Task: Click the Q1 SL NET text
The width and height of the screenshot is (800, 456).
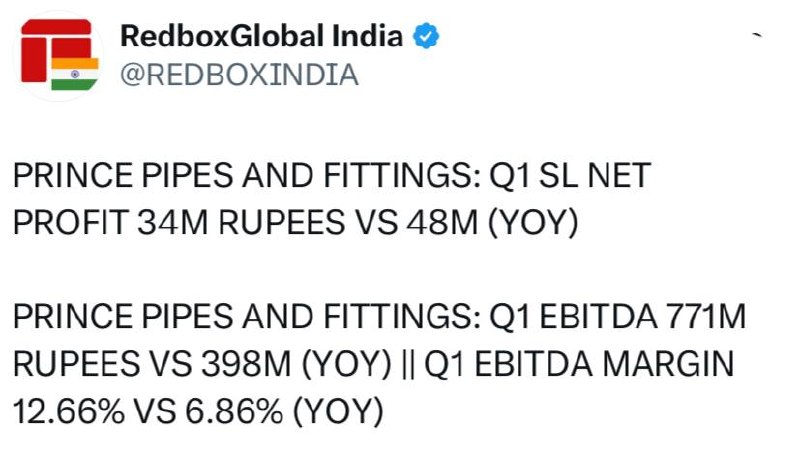Action: click(570, 175)
